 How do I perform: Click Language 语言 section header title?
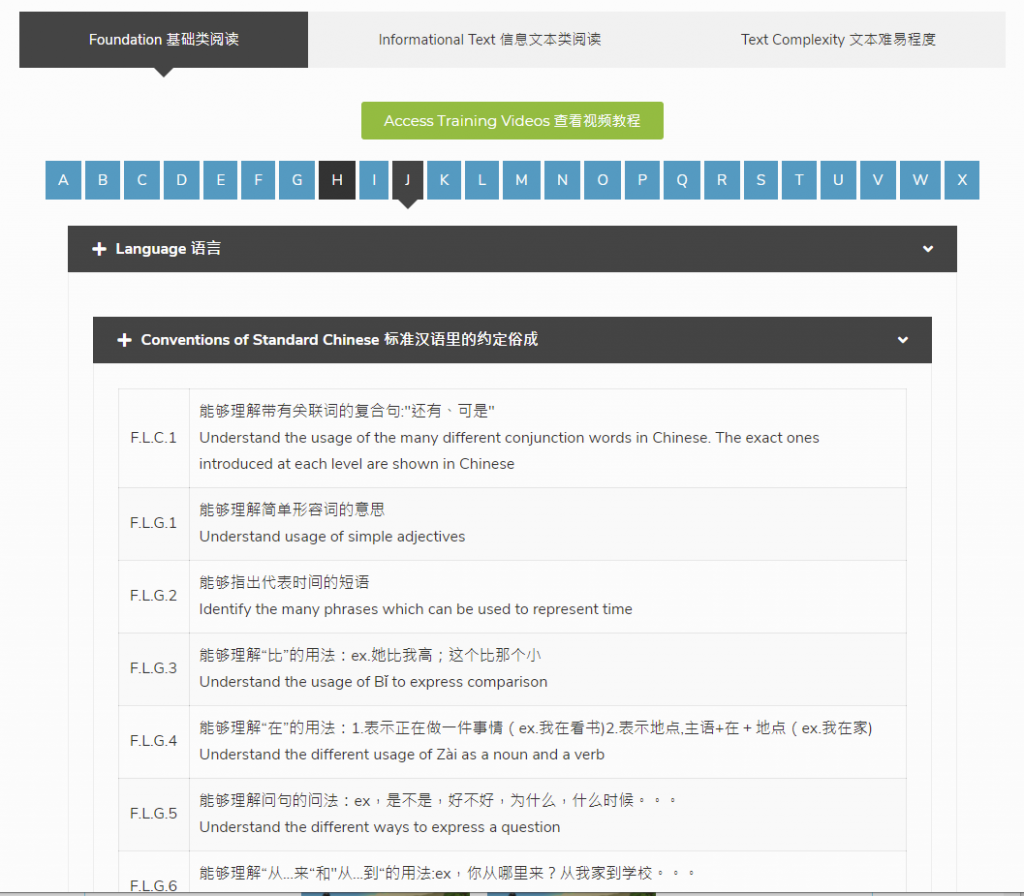click(x=168, y=249)
